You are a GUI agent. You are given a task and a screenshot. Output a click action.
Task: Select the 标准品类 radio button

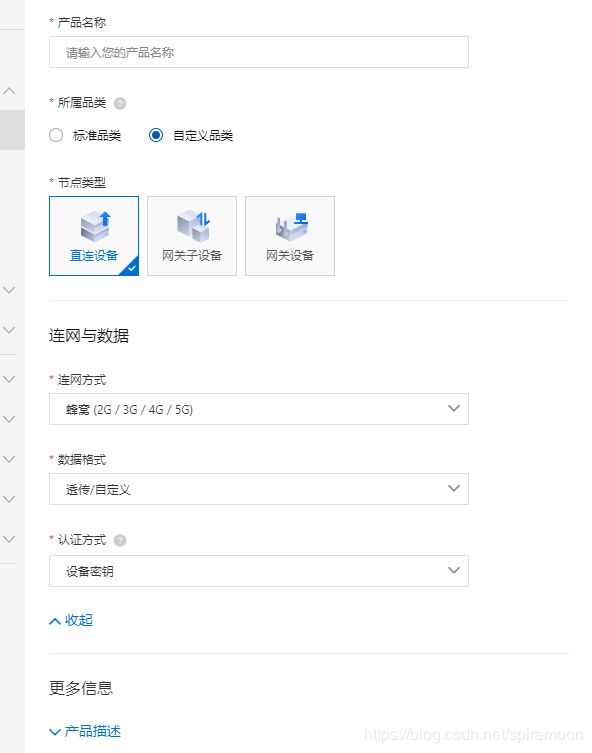(56, 135)
